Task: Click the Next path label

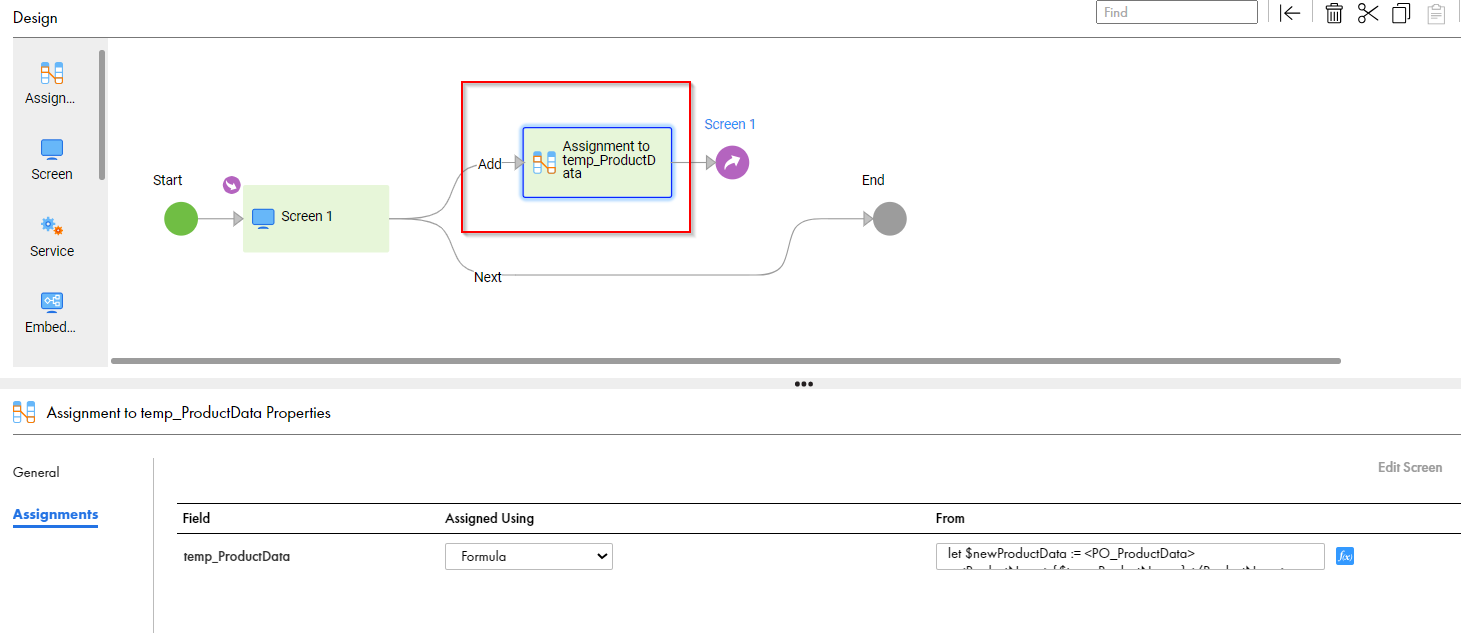Action: [488, 277]
